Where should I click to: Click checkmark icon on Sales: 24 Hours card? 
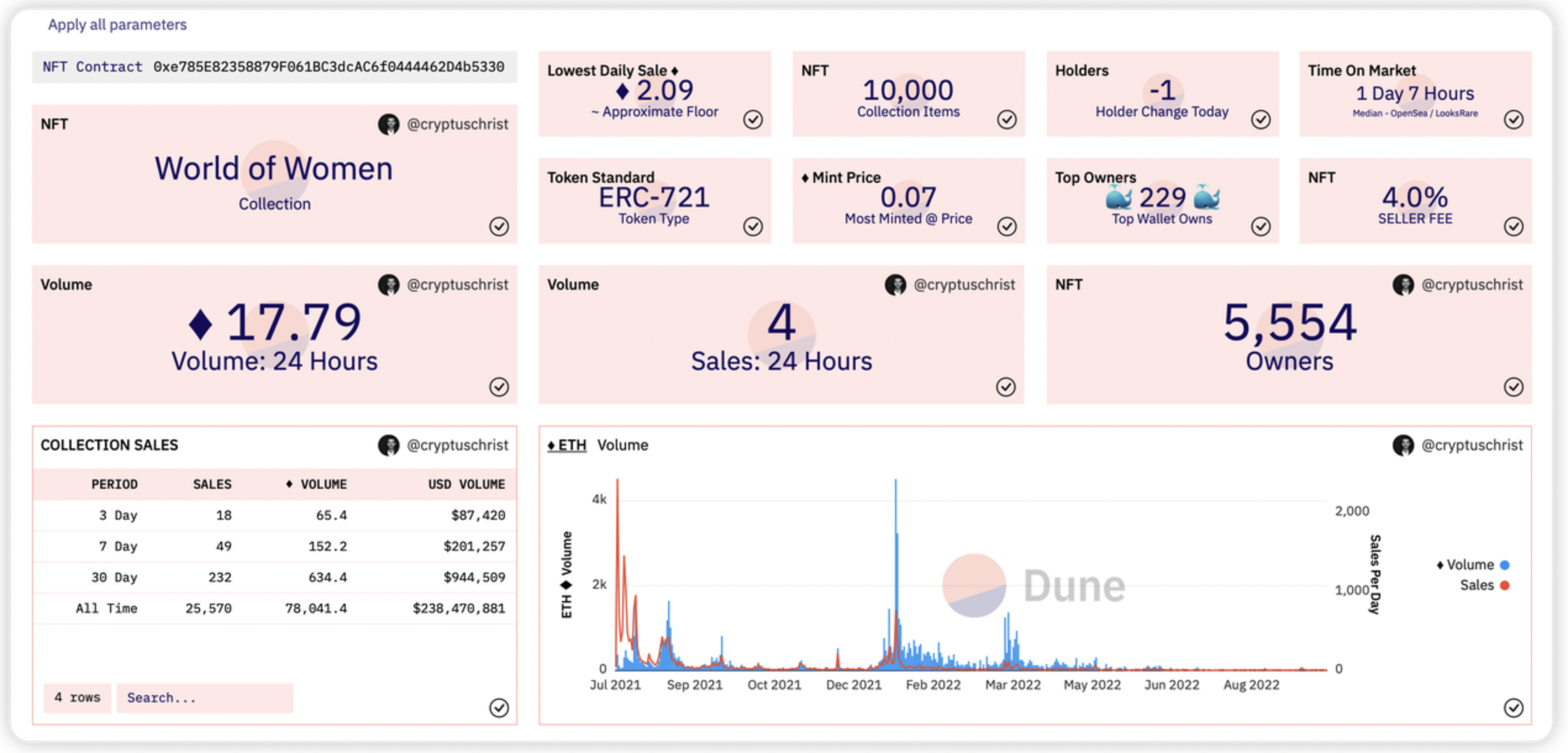pos(1006,387)
